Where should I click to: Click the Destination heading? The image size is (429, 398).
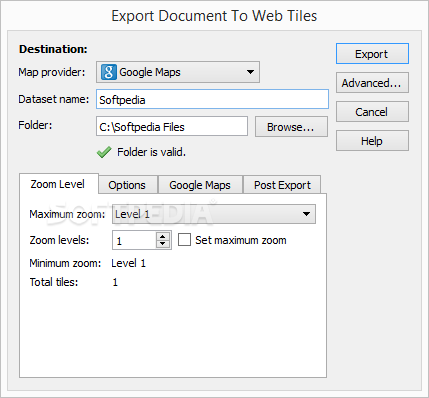coord(53,49)
